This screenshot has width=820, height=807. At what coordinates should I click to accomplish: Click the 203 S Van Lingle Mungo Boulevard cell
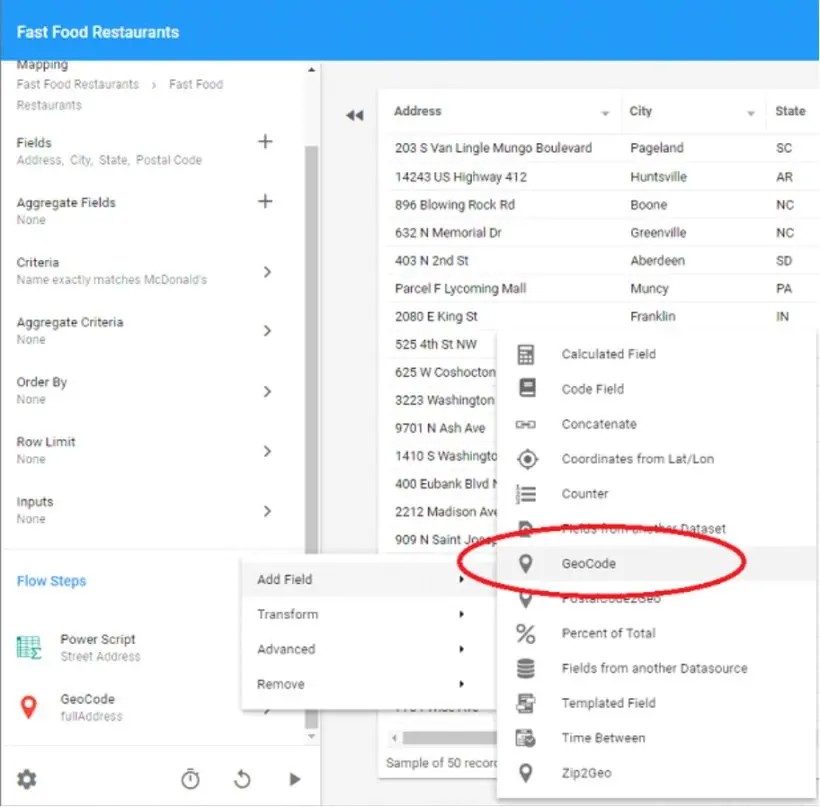tap(493, 148)
